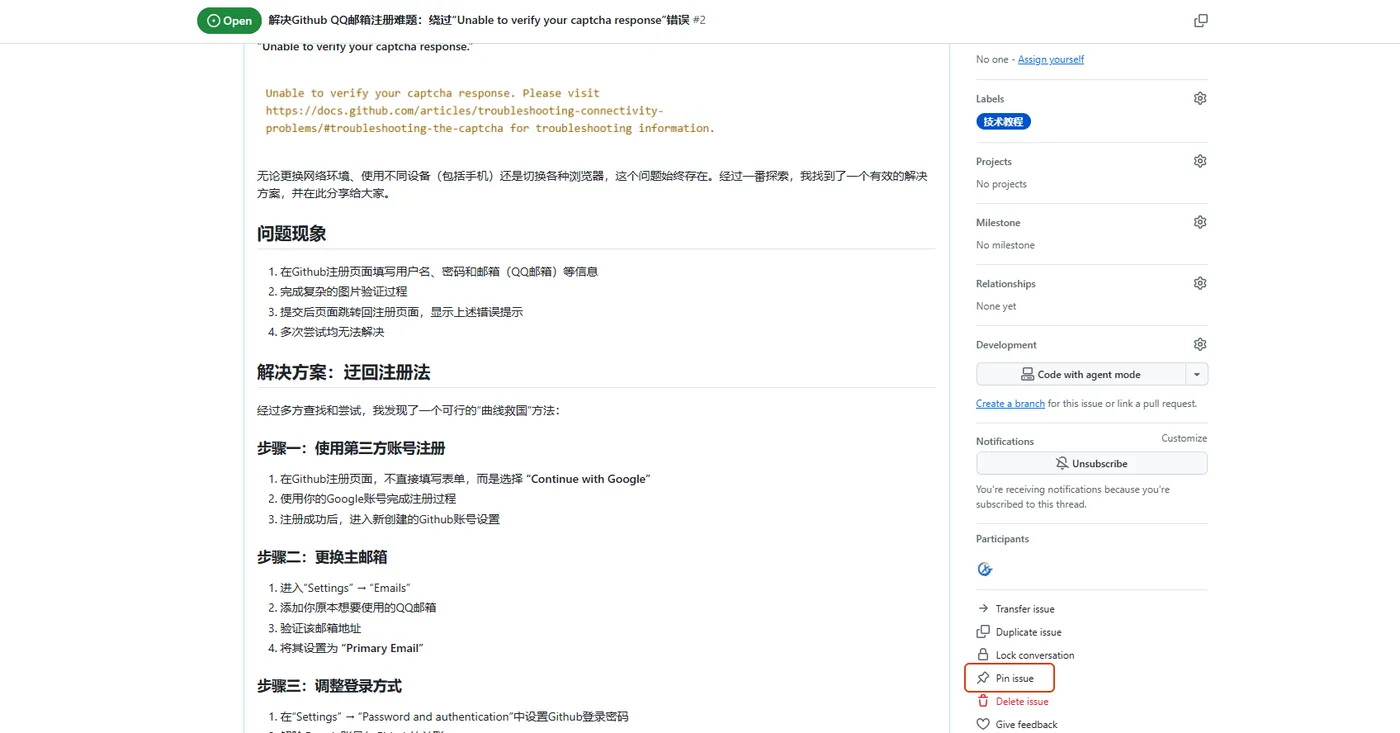Image resolution: width=1400 pixels, height=733 pixels.
Task: Click Customize notifications link
Action: tap(1184, 438)
